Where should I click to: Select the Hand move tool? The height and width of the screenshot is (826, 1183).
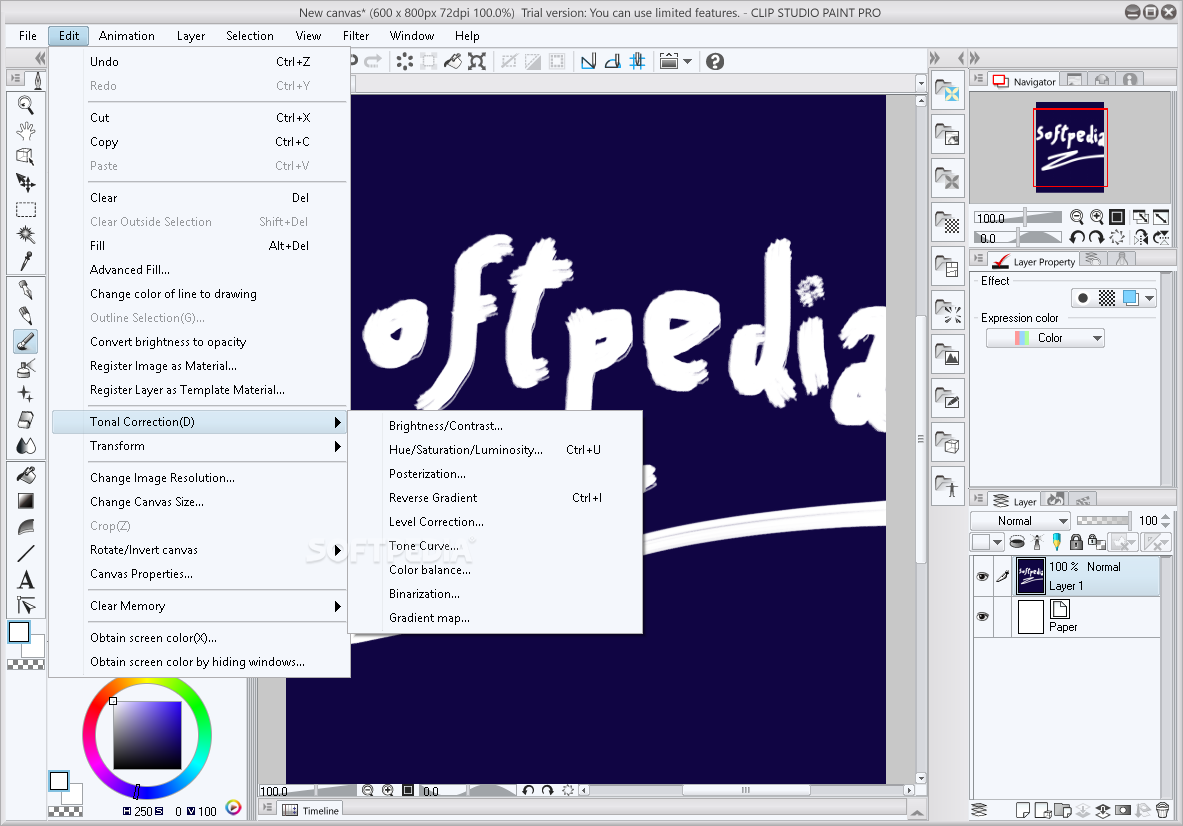[26, 131]
